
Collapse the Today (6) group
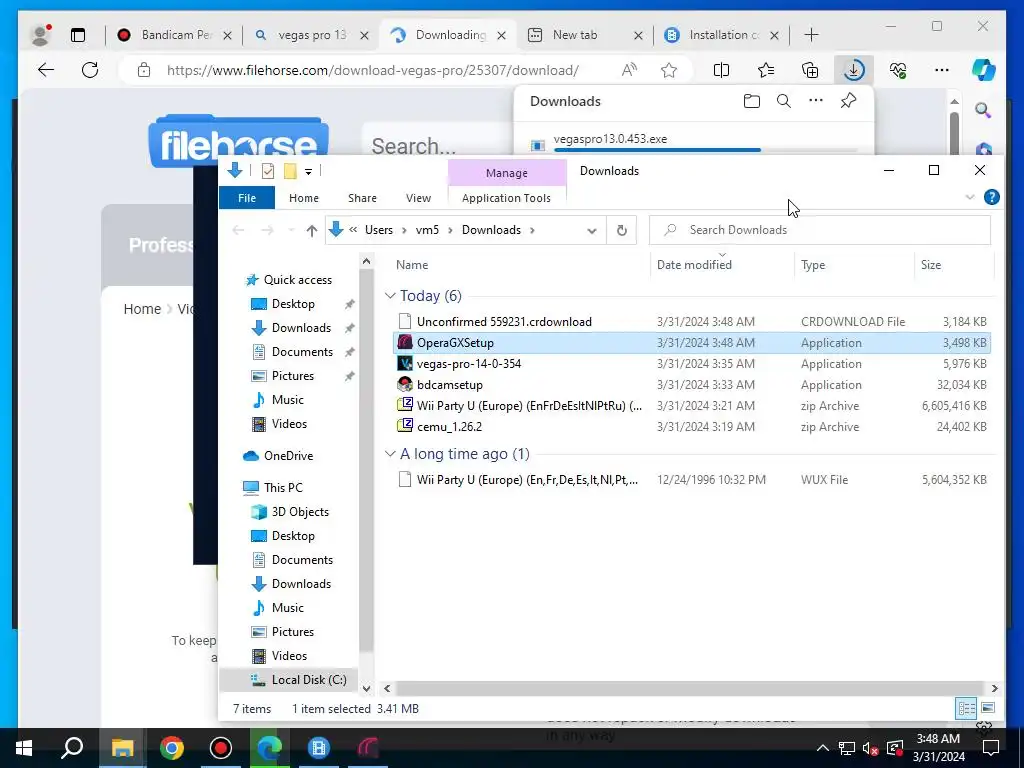pyautogui.click(x=390, y=296)
